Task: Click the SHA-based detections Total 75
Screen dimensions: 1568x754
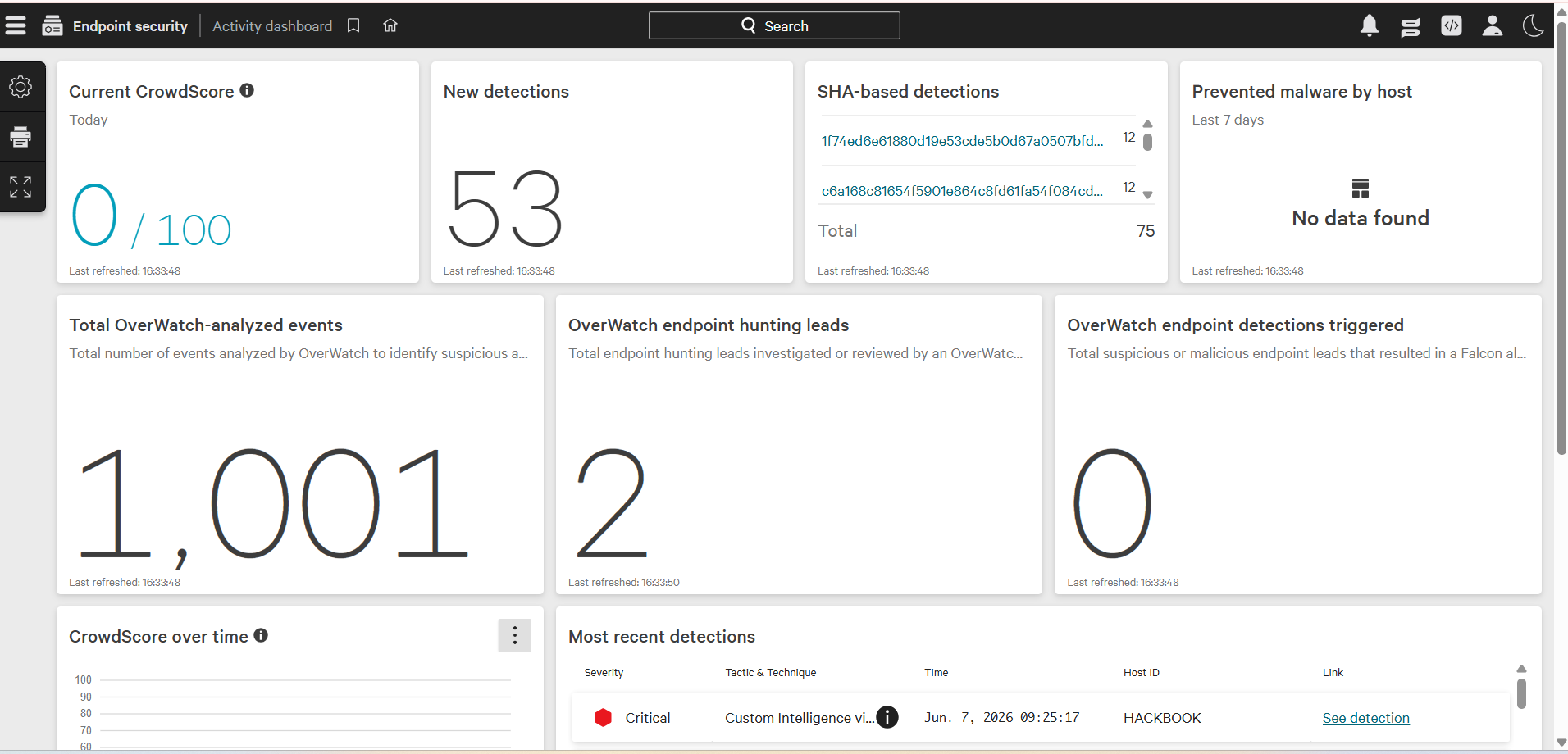Action: tap(1146, 231)
